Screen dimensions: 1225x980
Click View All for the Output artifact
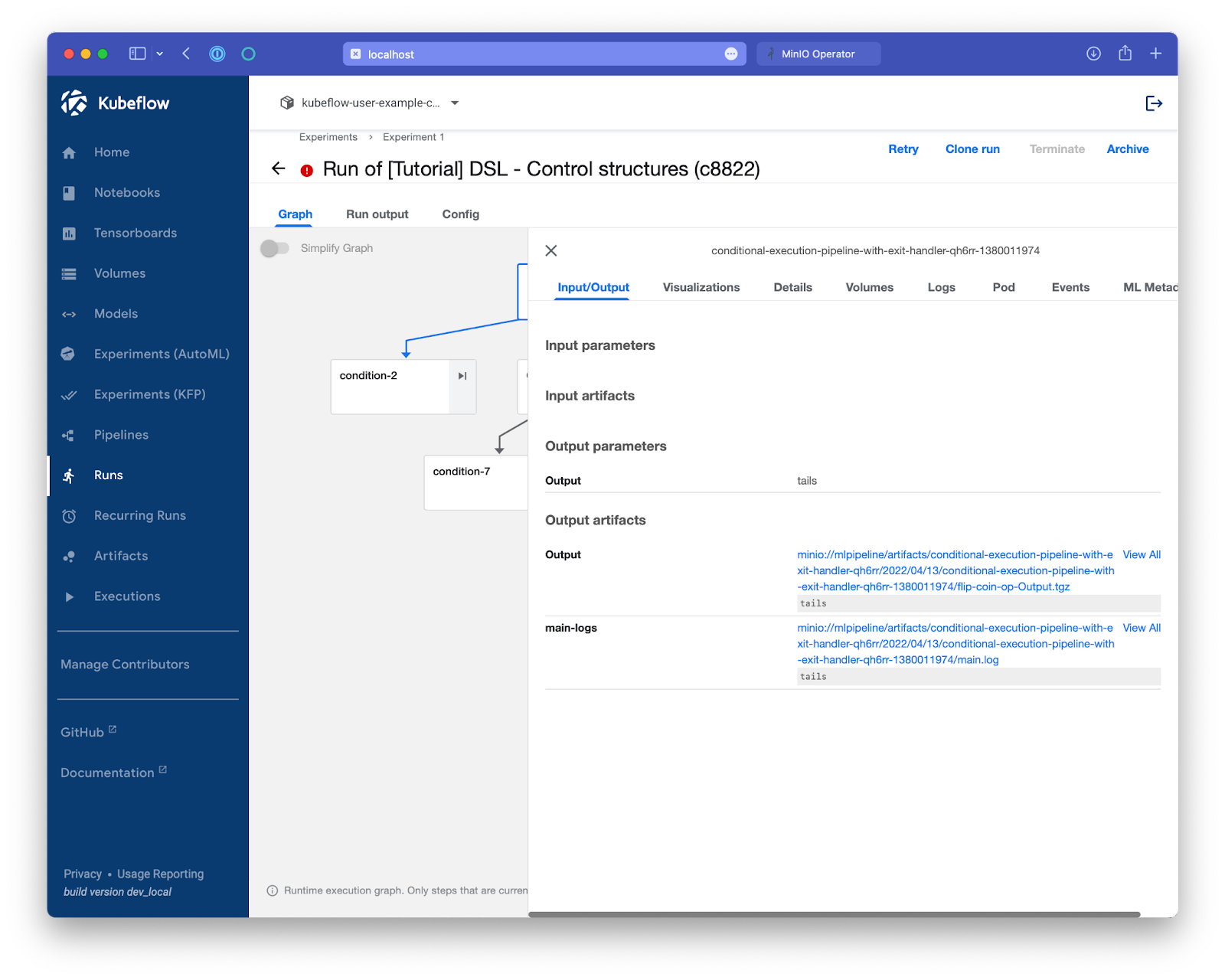pos(1141,555)
